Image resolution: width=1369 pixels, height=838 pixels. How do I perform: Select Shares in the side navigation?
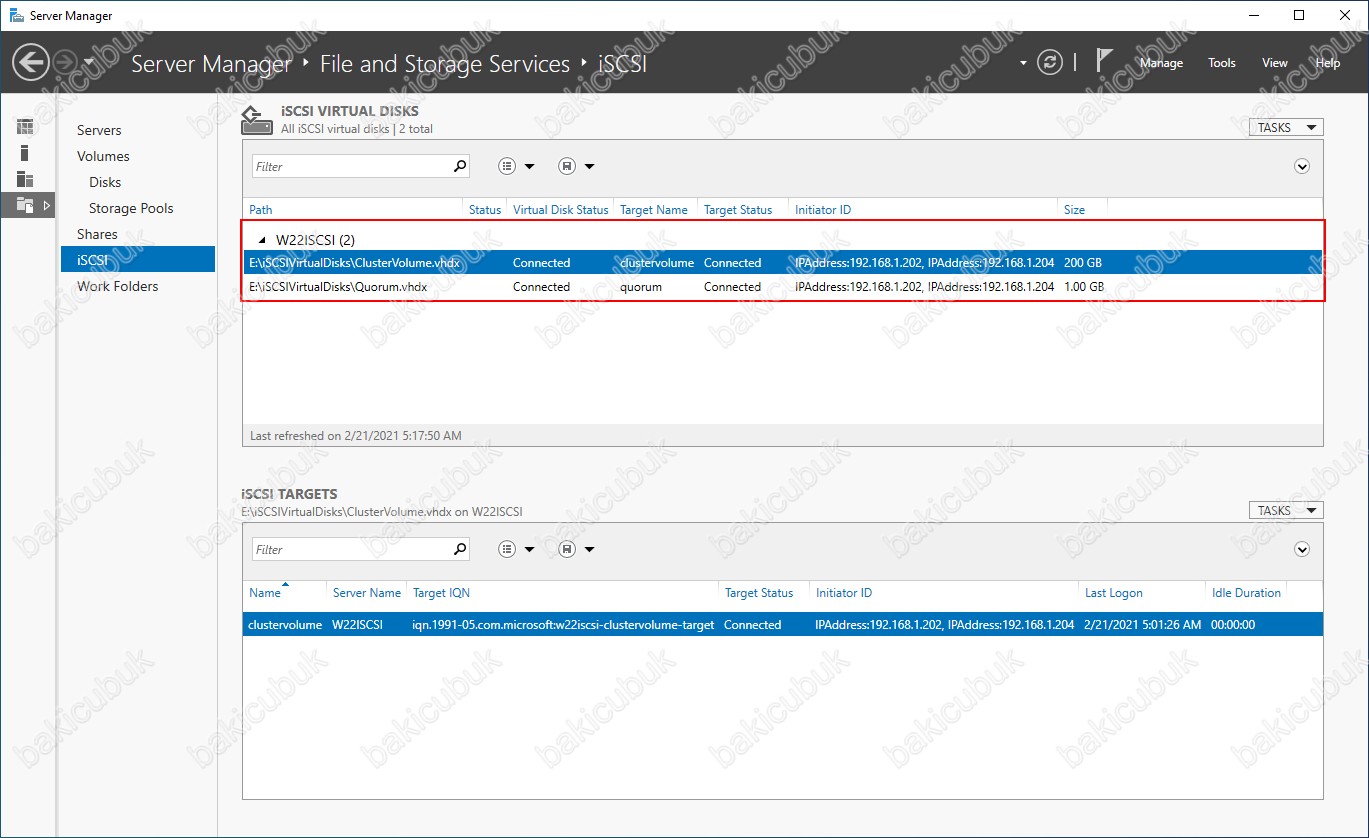[x=97, y=234]
